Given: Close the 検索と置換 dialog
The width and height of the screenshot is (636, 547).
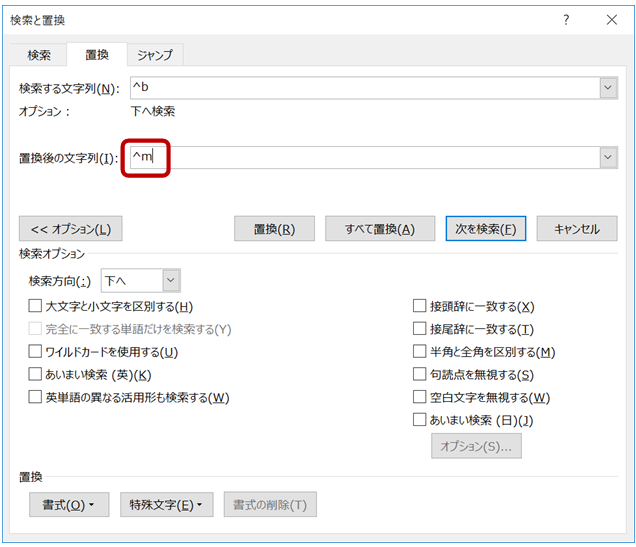Looking at the screenshot, I should click(610, 20).
